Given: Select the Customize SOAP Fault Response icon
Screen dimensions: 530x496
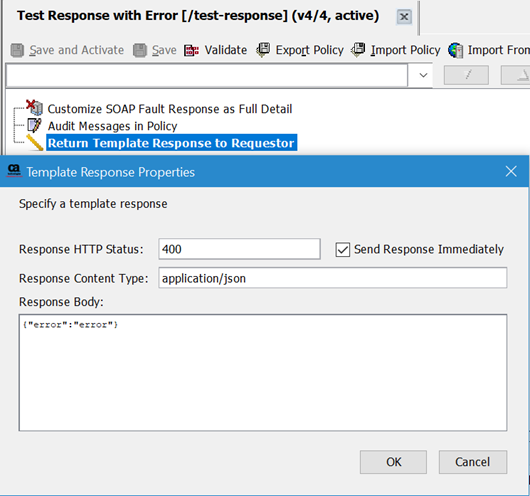Looking at the screenshot, I should coord(34,107).
